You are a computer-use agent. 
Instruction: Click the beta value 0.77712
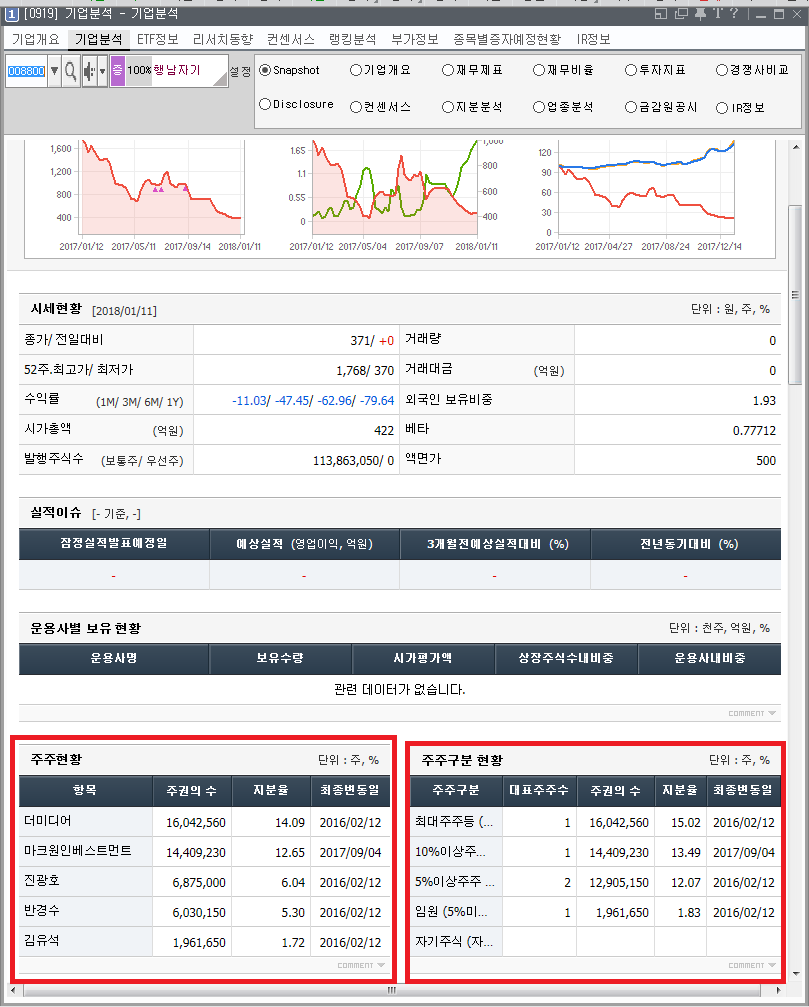(x=754, y=430)
